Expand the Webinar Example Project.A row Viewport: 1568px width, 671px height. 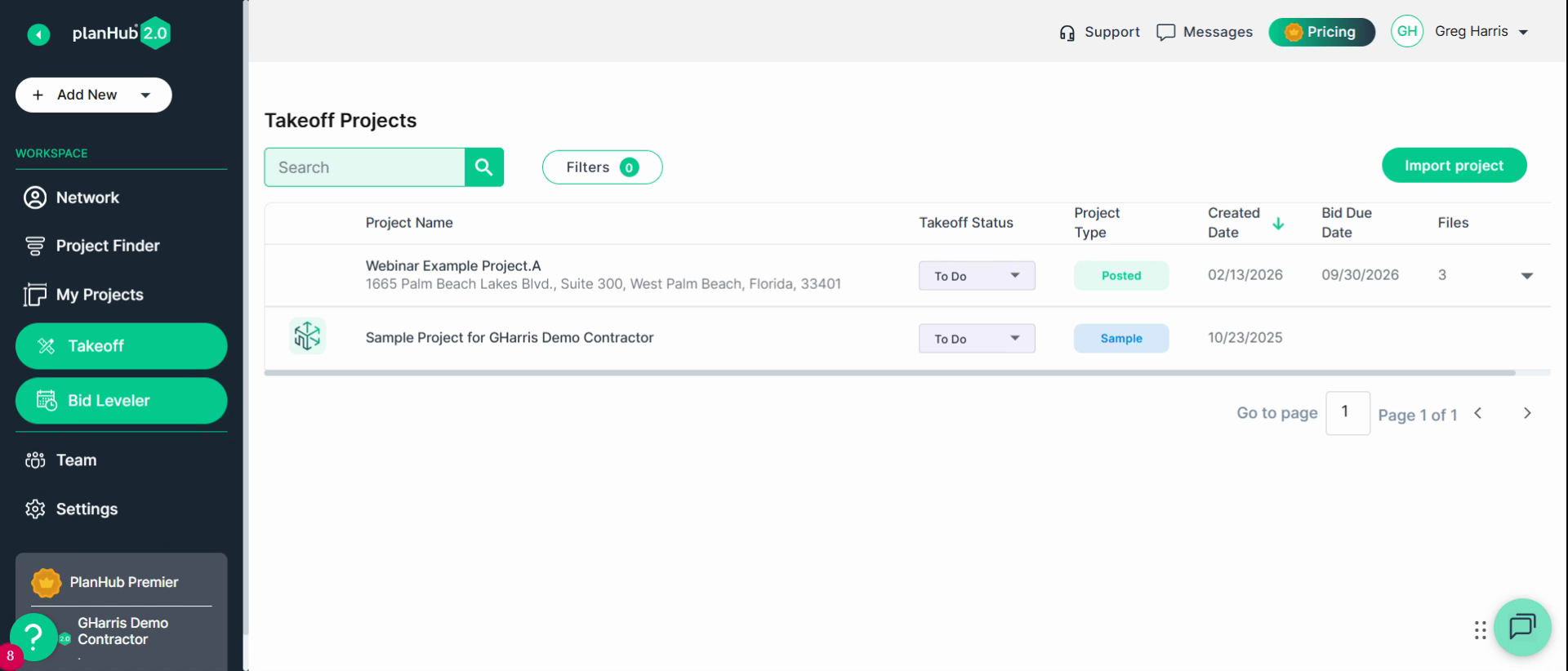click(x=1527, y=276)
